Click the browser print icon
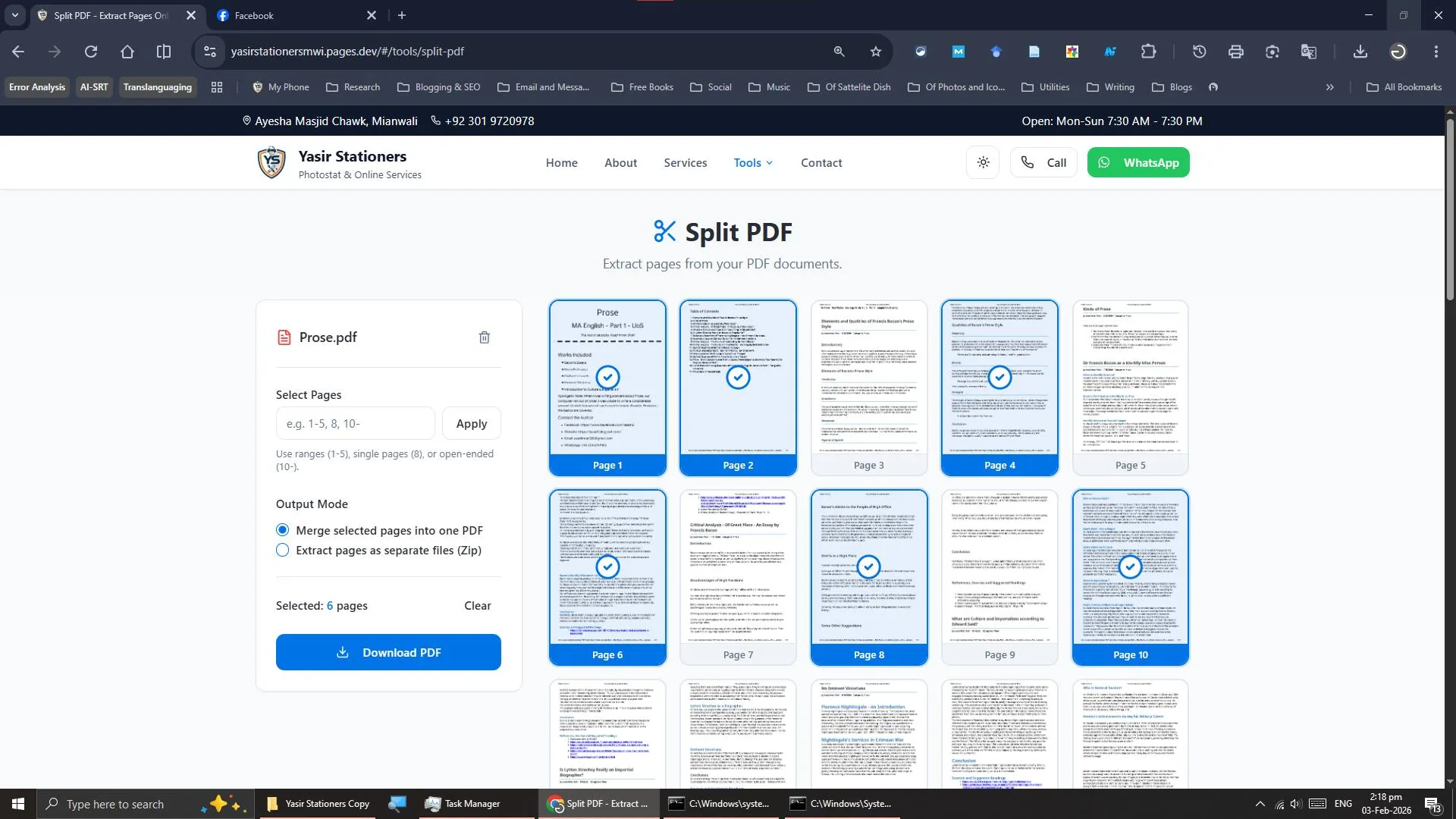This screenshot has height=819, width=1456. (1235, 52)
